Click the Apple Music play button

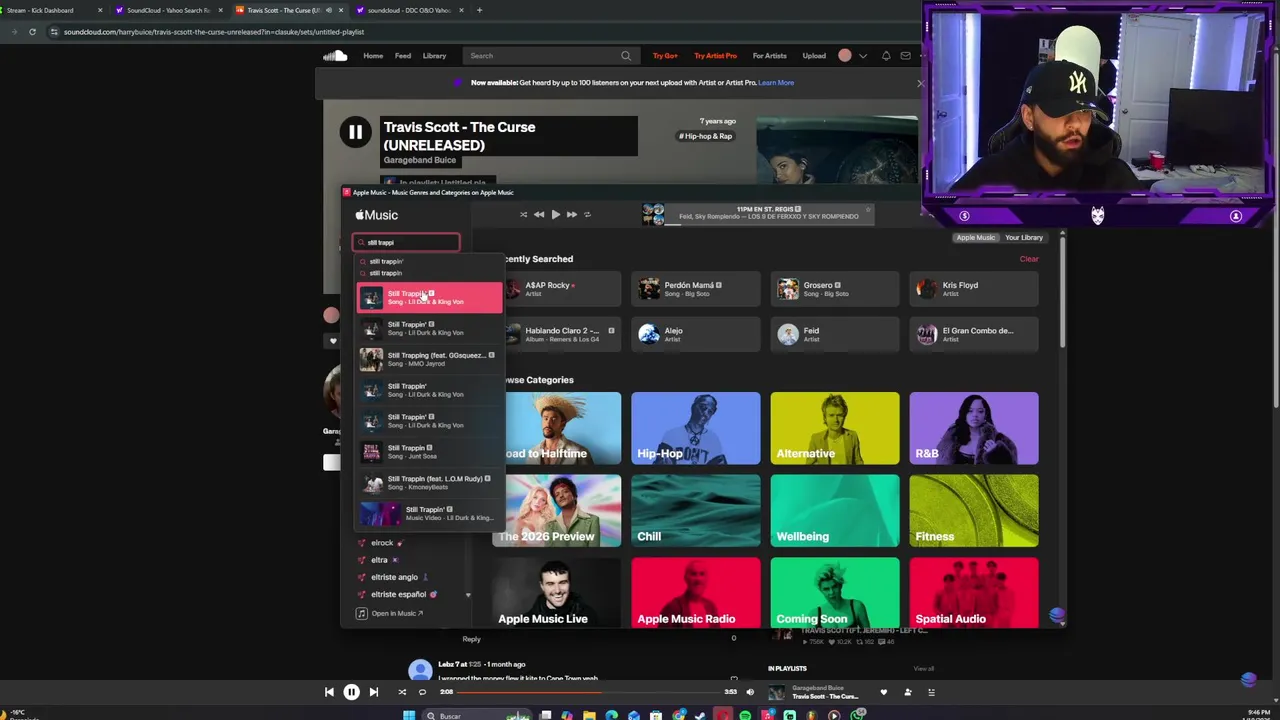(x=555, y=214)
